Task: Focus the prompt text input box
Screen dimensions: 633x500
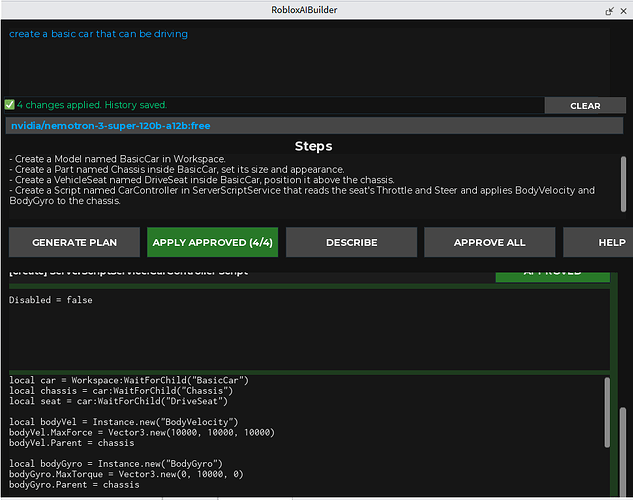Action: 309,61
